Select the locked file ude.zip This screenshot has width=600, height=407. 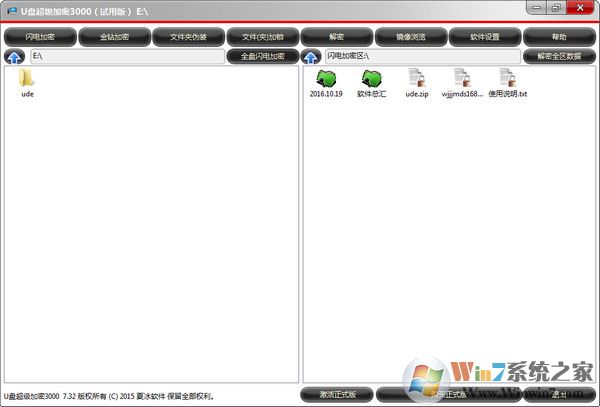(417, 83)
